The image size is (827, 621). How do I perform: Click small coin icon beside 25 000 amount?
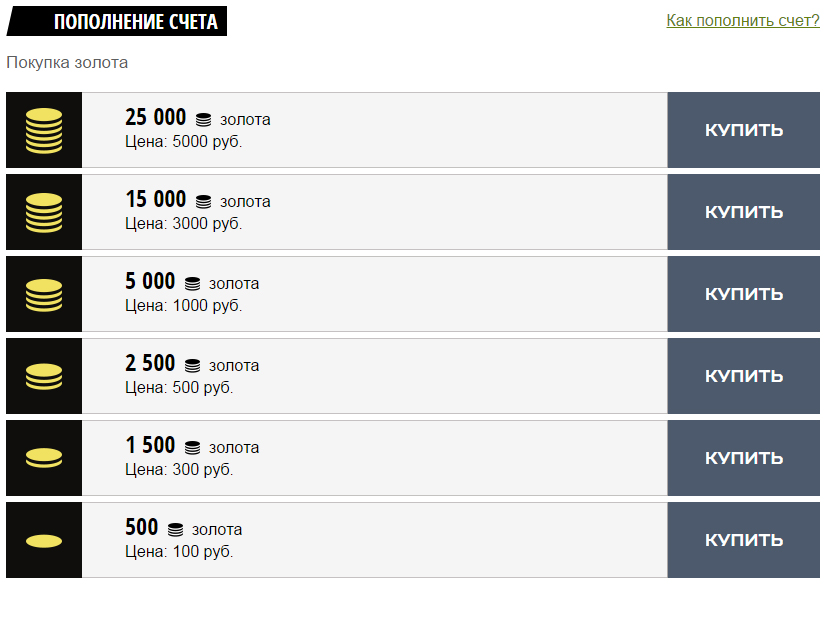204,119
